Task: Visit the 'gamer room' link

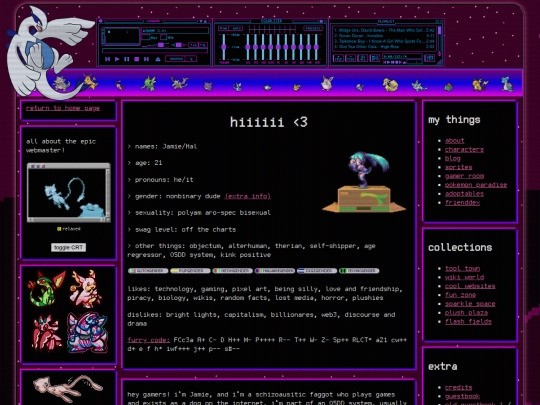Action: pos(464,176)
